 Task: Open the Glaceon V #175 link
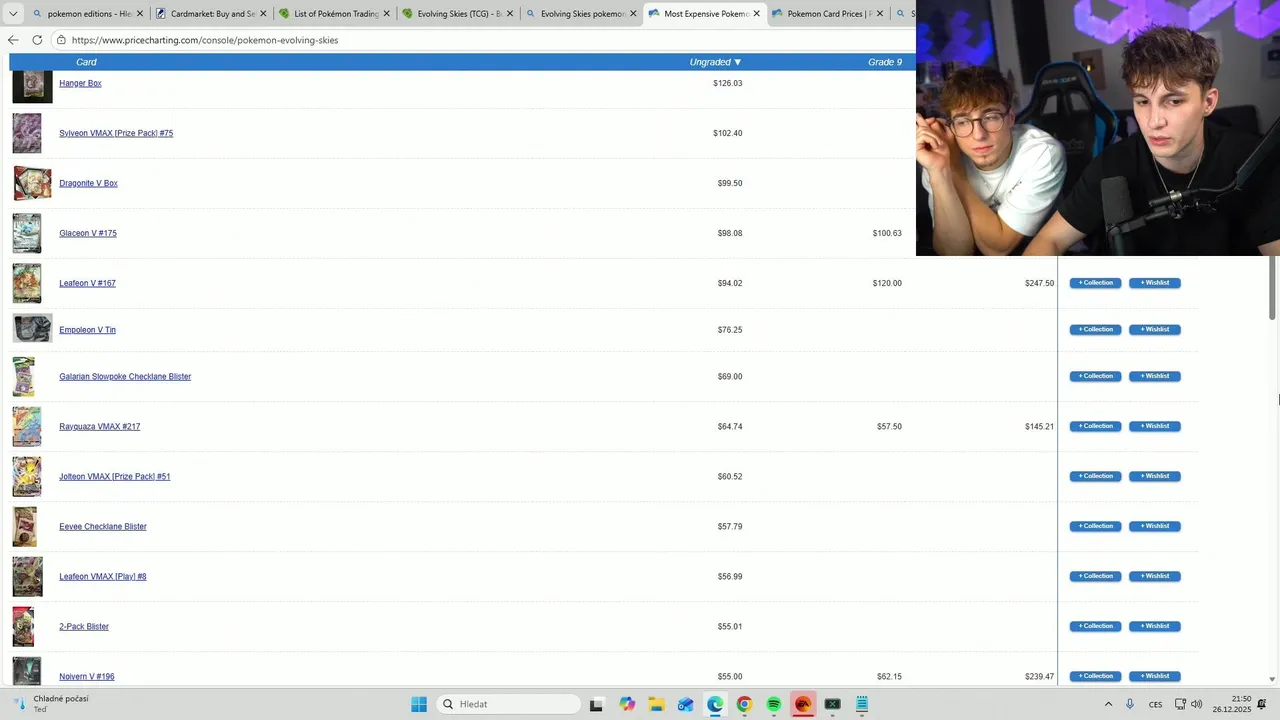click(x=88, y=233)
